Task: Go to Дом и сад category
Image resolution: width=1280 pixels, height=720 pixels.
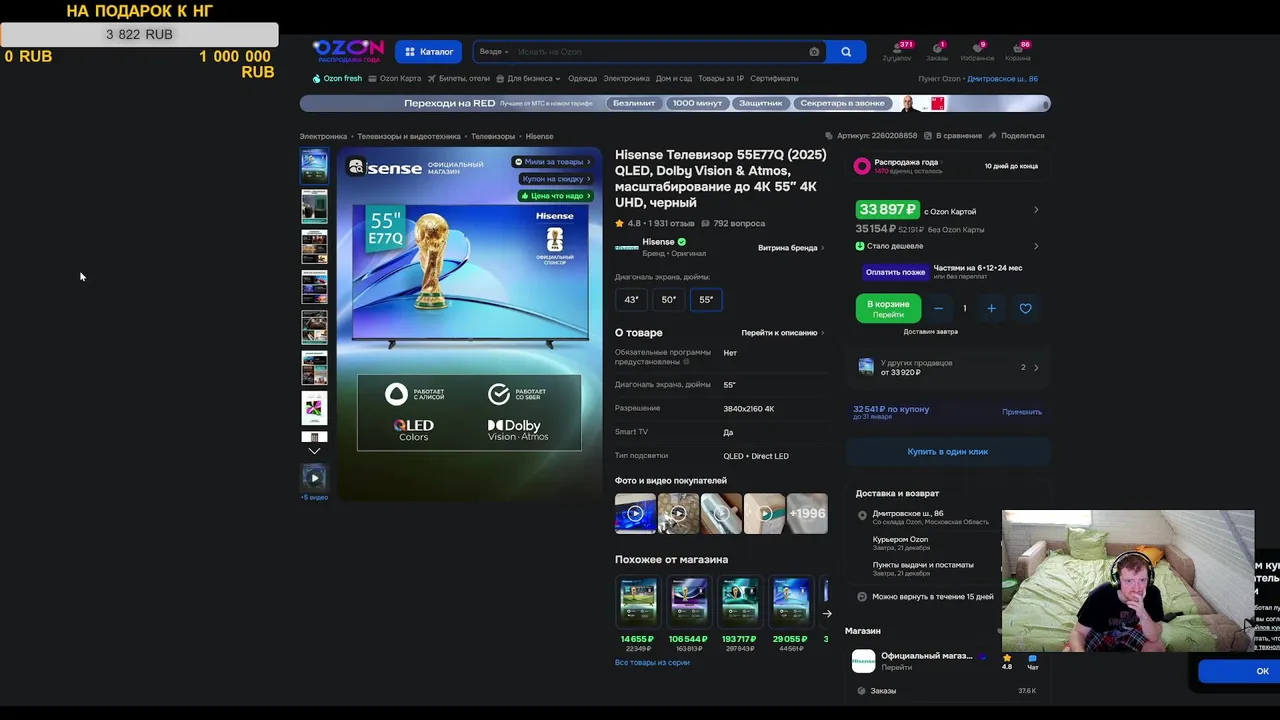Action: (x=674, y=79)
